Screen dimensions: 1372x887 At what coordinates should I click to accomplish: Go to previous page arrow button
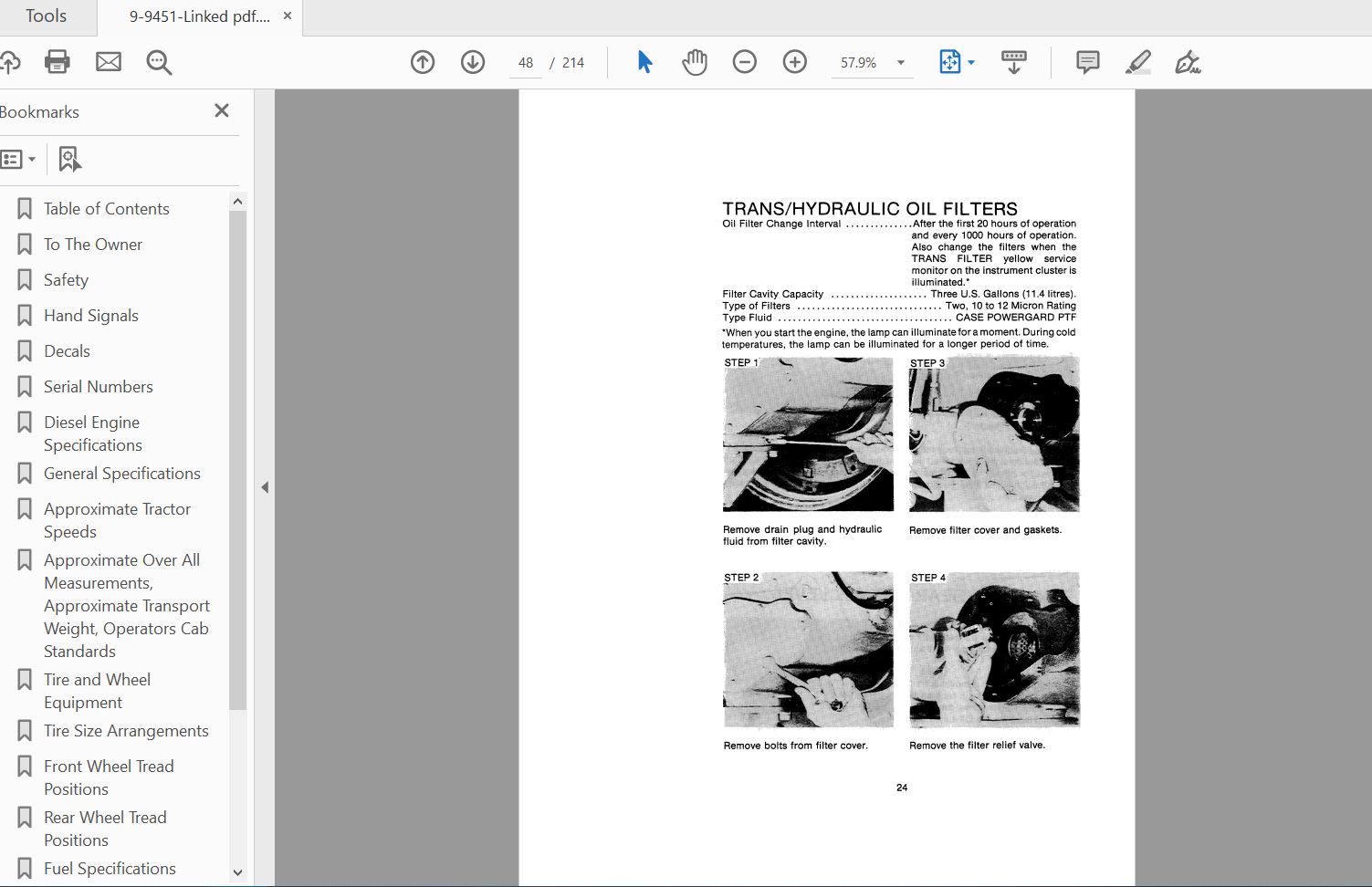[423, 62]
